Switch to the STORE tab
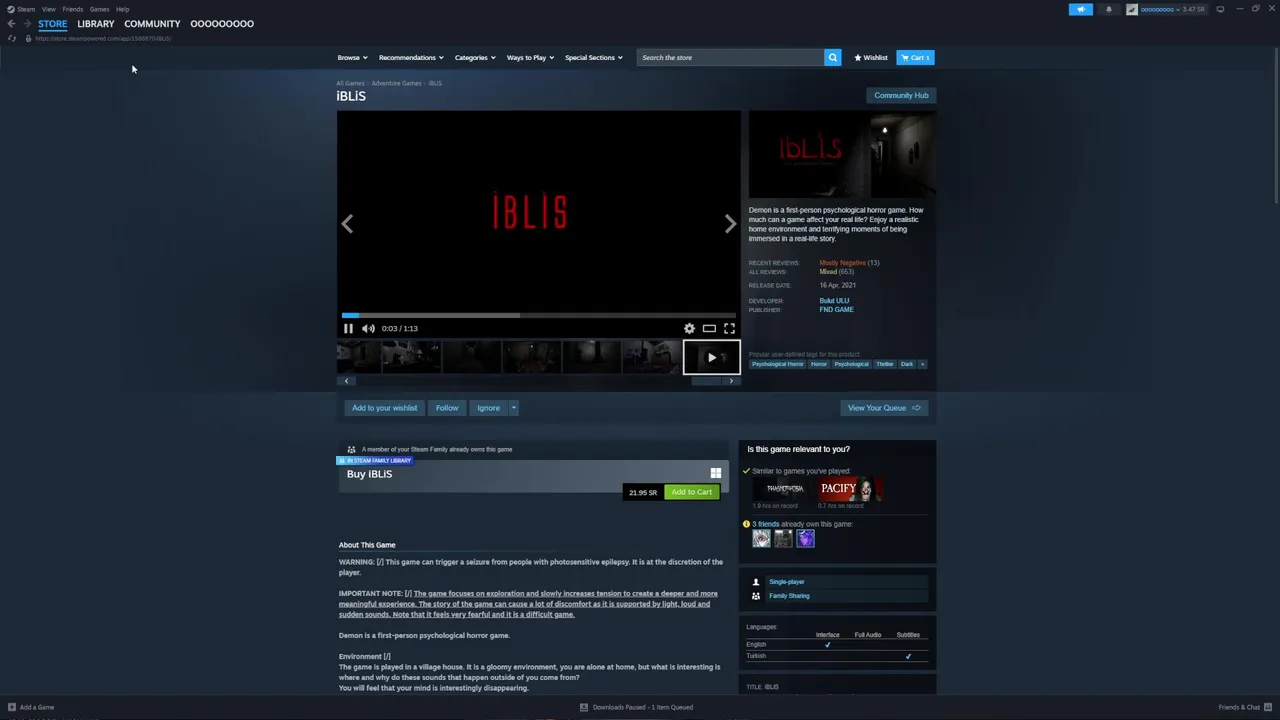Image resolution: width=1280 pixels, height=720 pixels. point(52,24)
